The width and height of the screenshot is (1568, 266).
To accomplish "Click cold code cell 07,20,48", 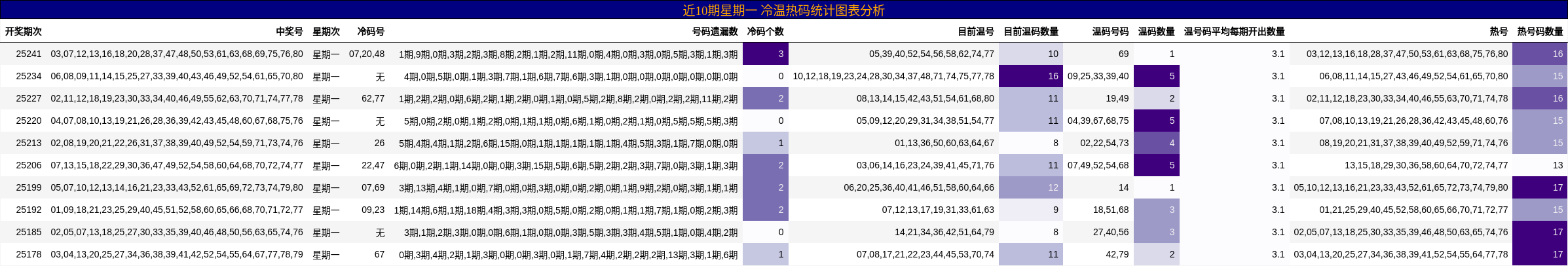I will pos(367,54).
